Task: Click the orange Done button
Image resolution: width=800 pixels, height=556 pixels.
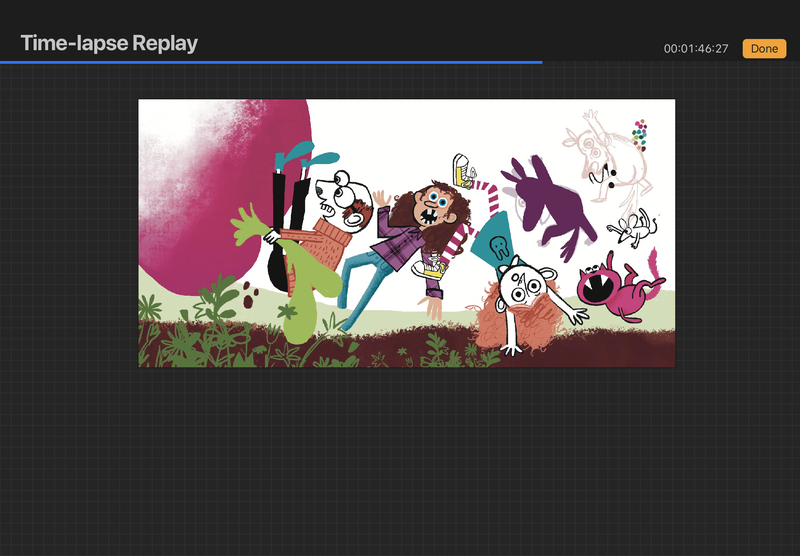Action: [x=764, y=48]
